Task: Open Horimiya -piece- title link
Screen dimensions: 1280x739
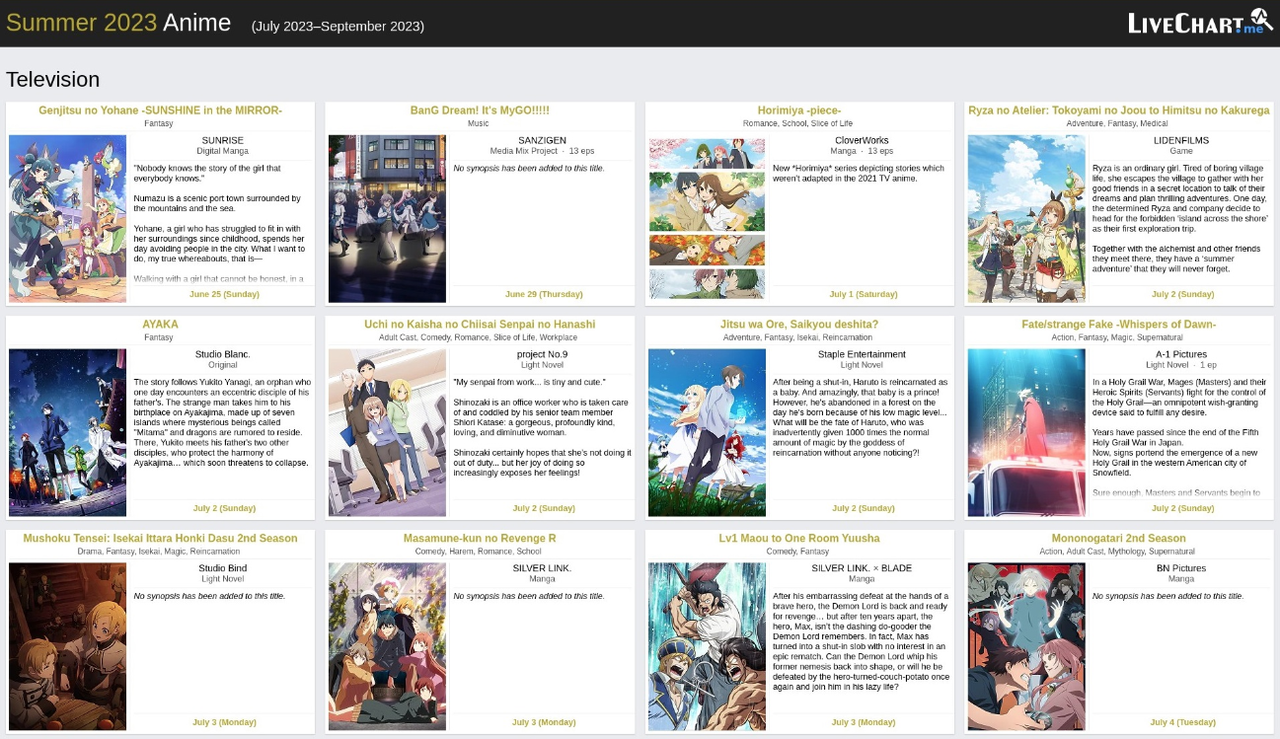Action: coord(799,111)
